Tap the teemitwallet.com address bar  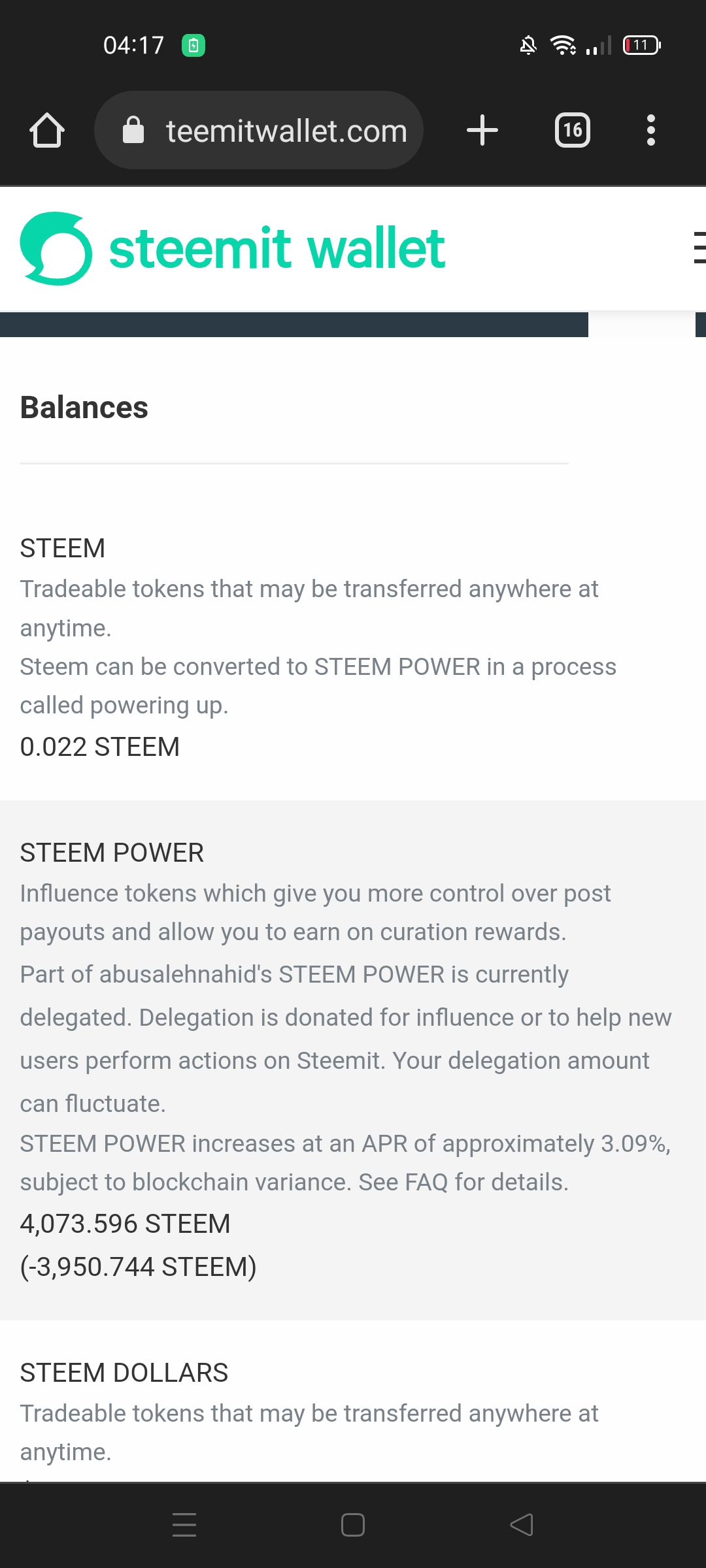tap(286, 131)
